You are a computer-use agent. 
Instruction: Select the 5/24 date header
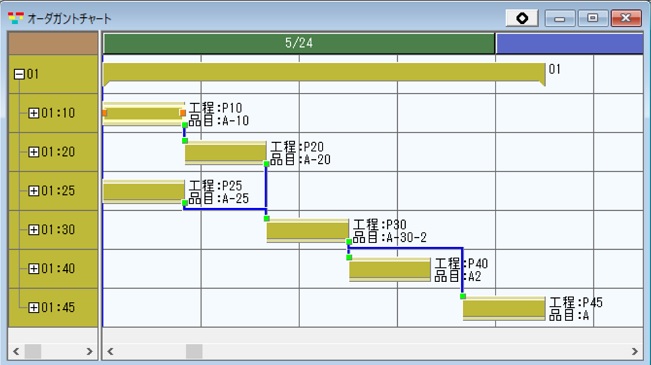pyautogui.click(x=299, y=43)
